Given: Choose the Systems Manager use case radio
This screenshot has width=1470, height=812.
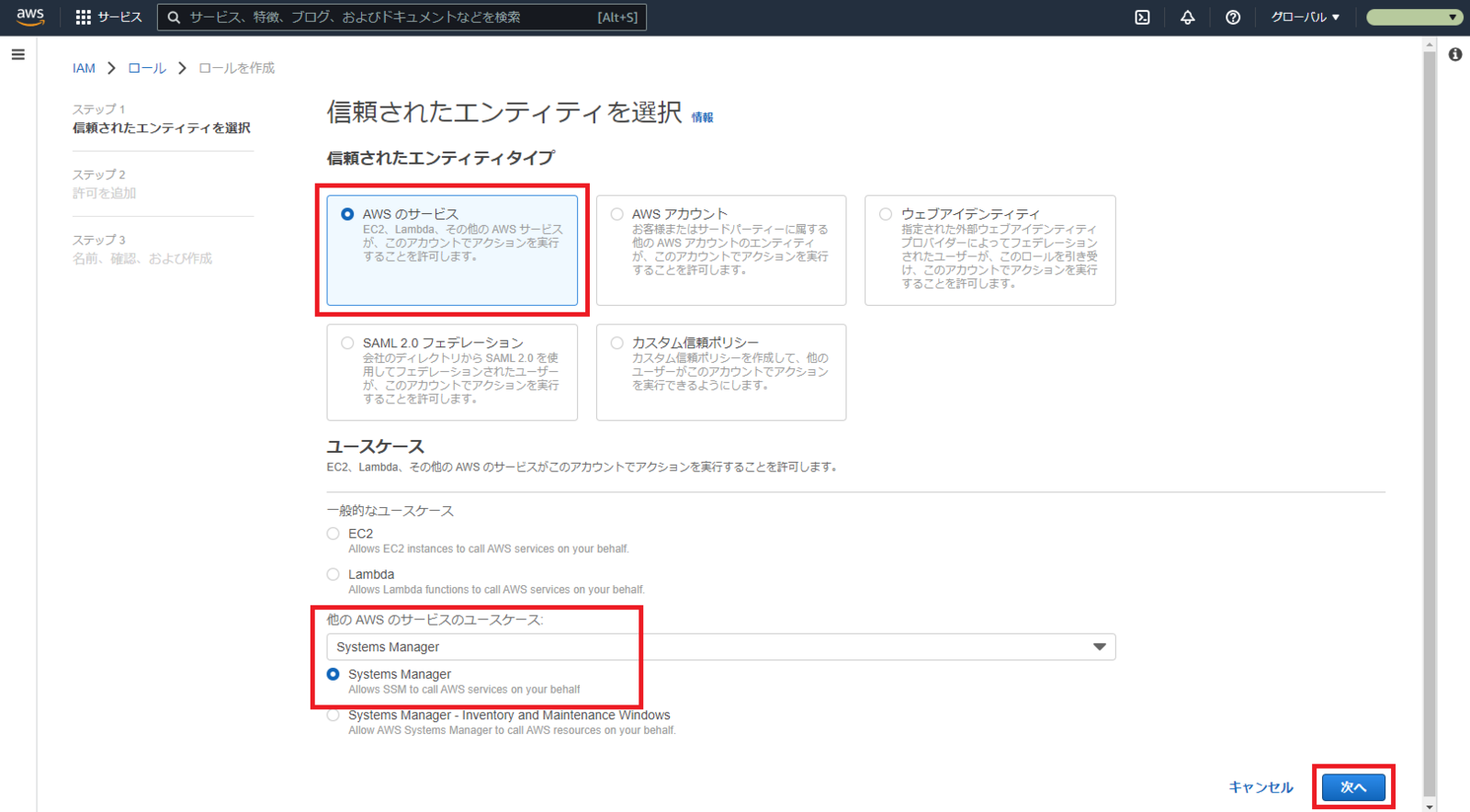Looking at the screenshot, I should pos(334,674).
